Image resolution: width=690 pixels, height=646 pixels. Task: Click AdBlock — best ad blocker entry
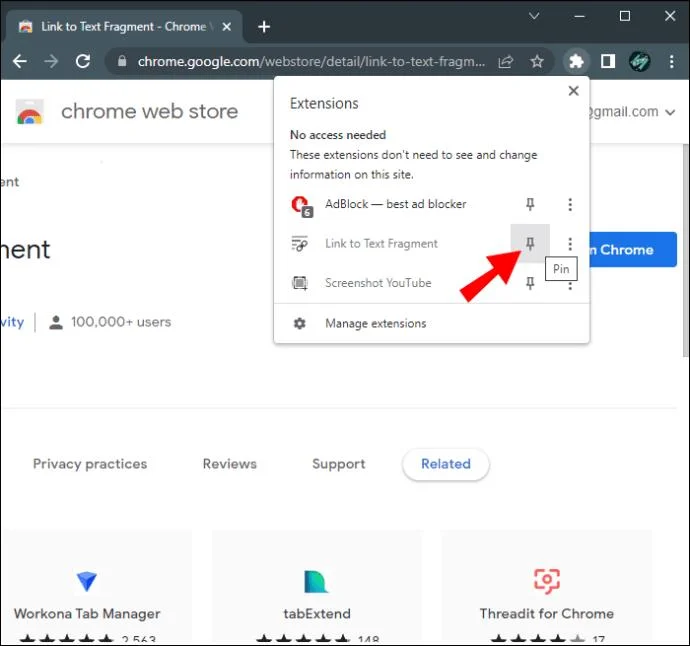(x=396, y=204)
